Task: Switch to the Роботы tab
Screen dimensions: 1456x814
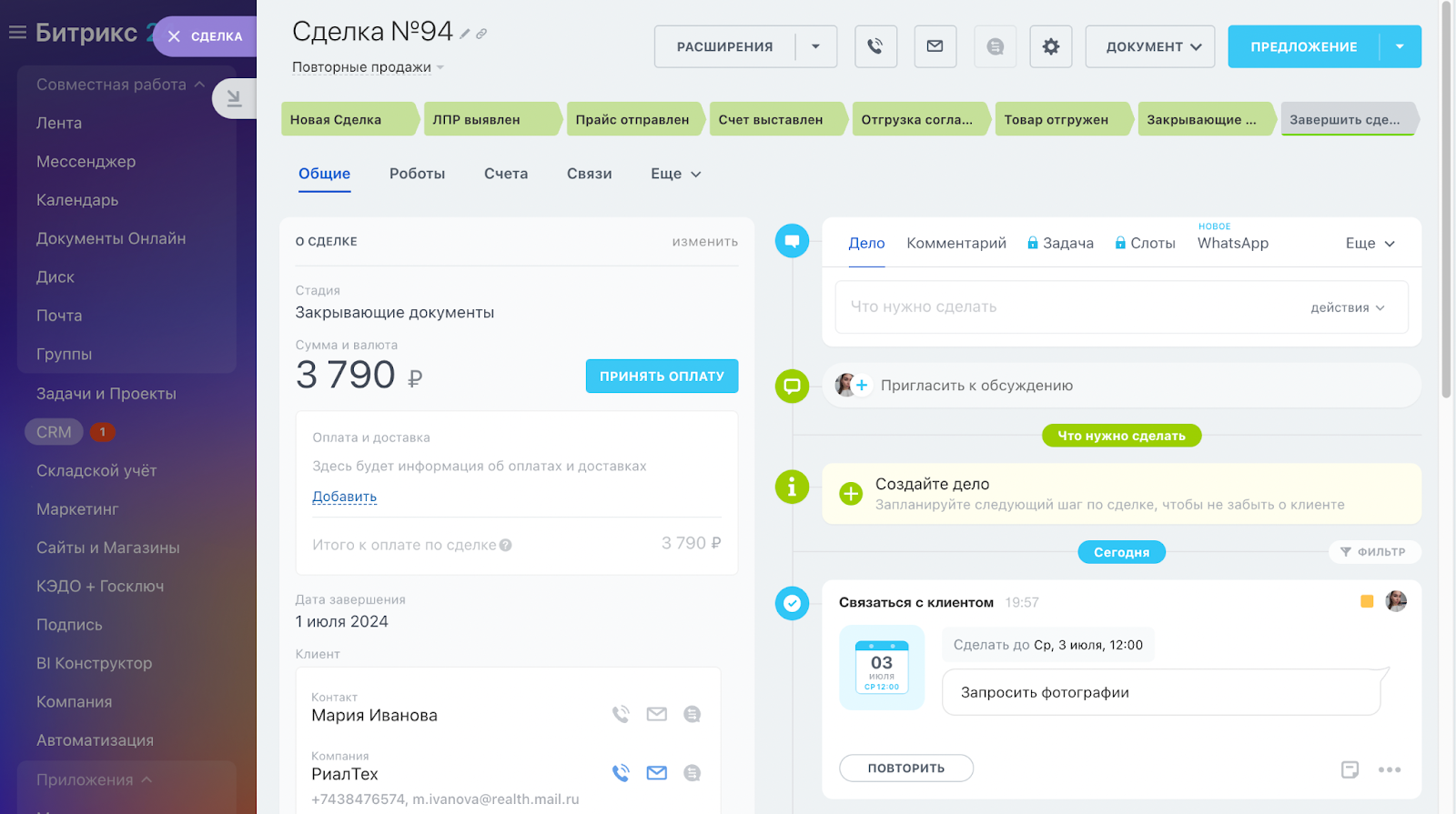Action: coord(417,174)
